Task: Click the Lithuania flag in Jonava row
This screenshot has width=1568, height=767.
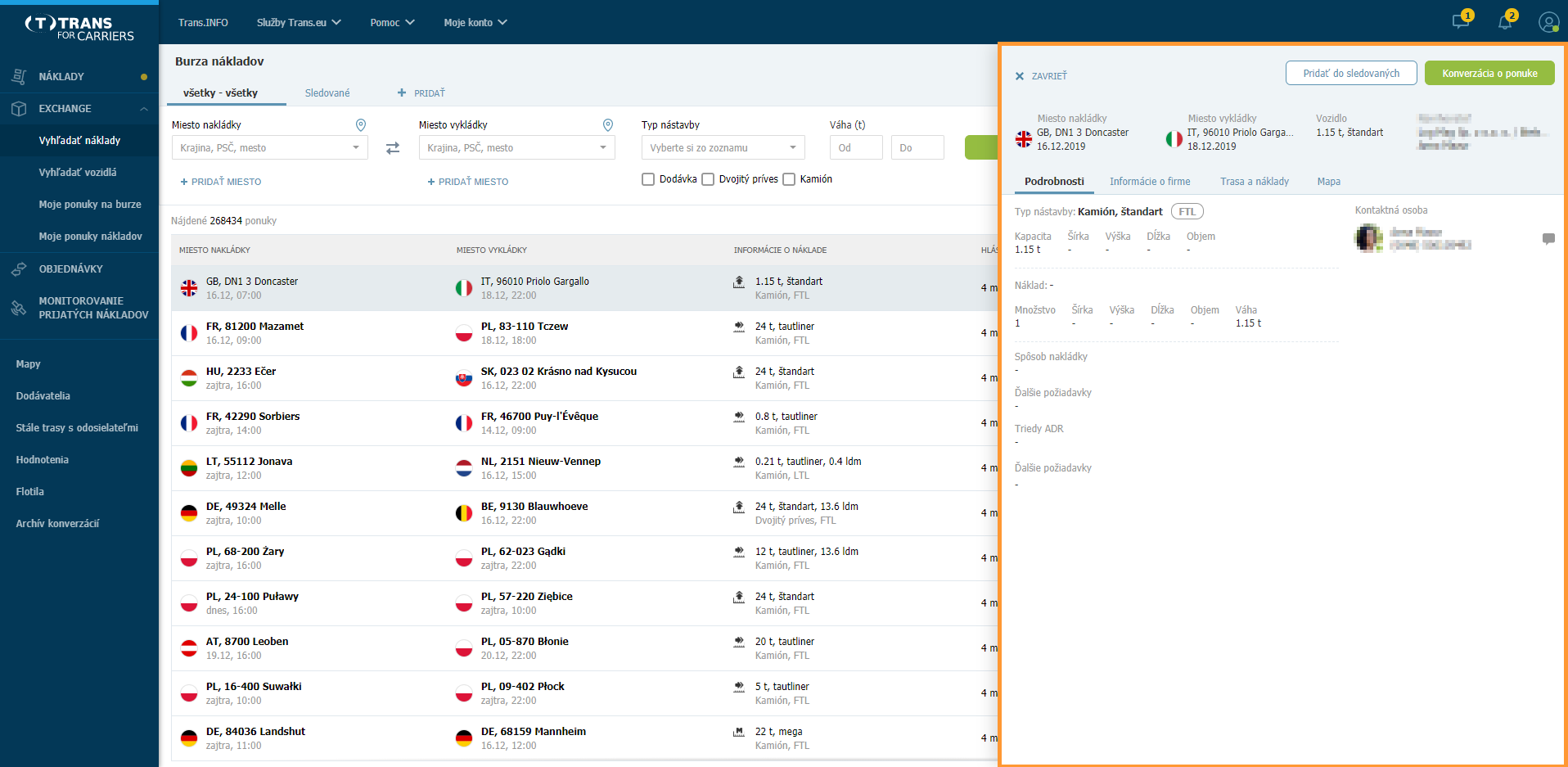Action: [189, 468]
